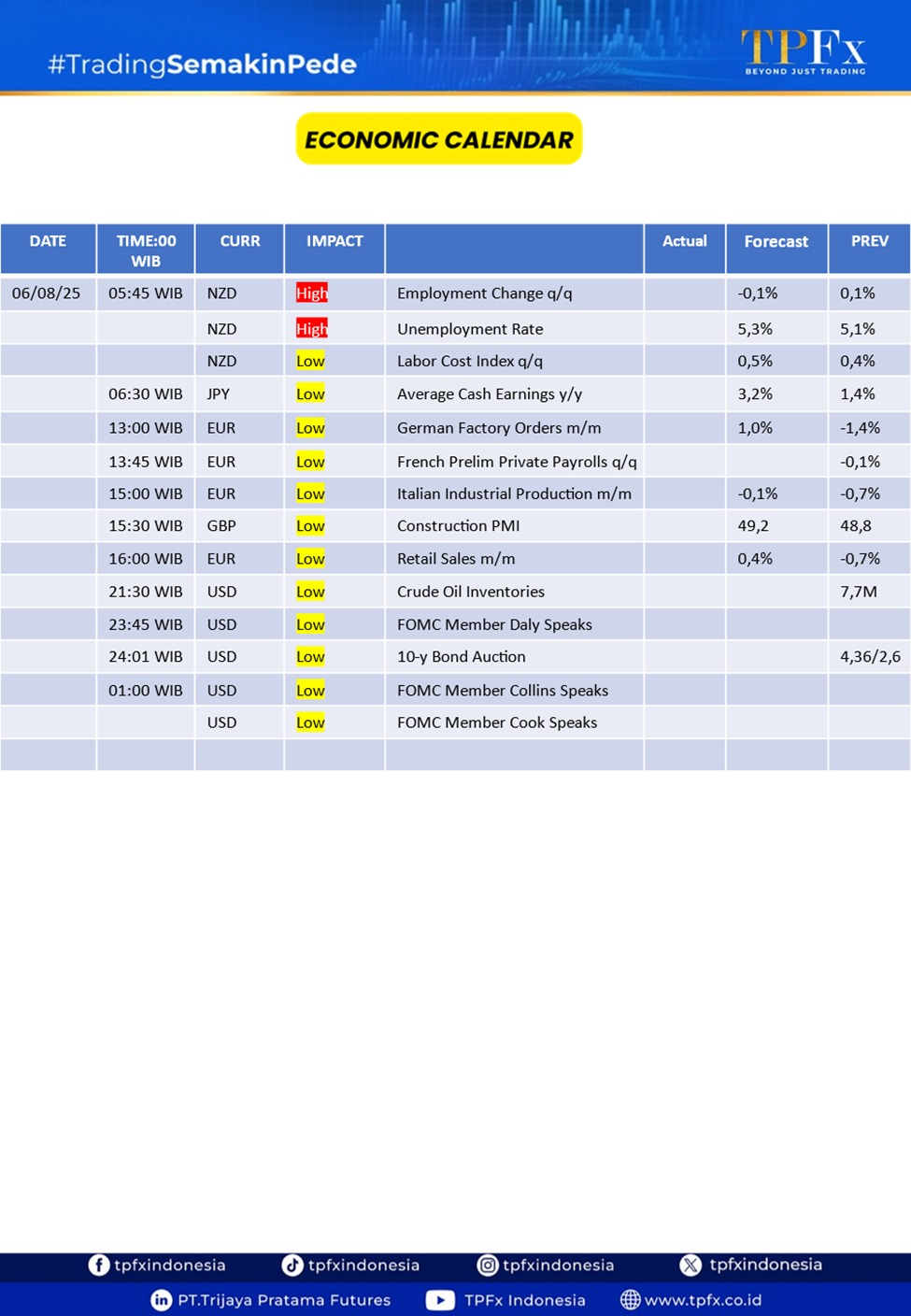The image size is (911, 1316).
Task: Click the PT.Trijaya Pratama Futures link
Action: pos(284,1300)
